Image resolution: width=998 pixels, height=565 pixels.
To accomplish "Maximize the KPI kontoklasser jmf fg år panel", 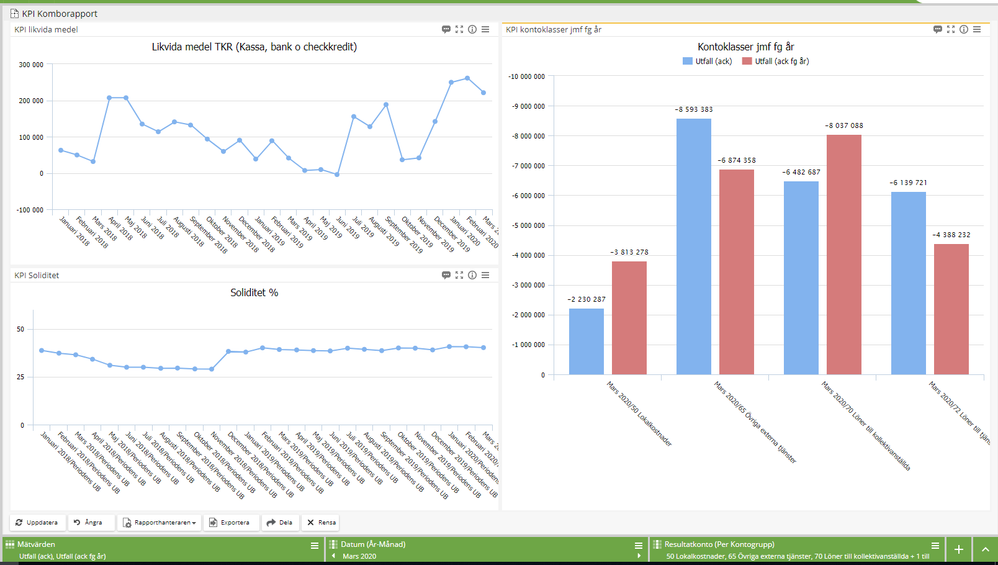I will [x=950, y=29].
